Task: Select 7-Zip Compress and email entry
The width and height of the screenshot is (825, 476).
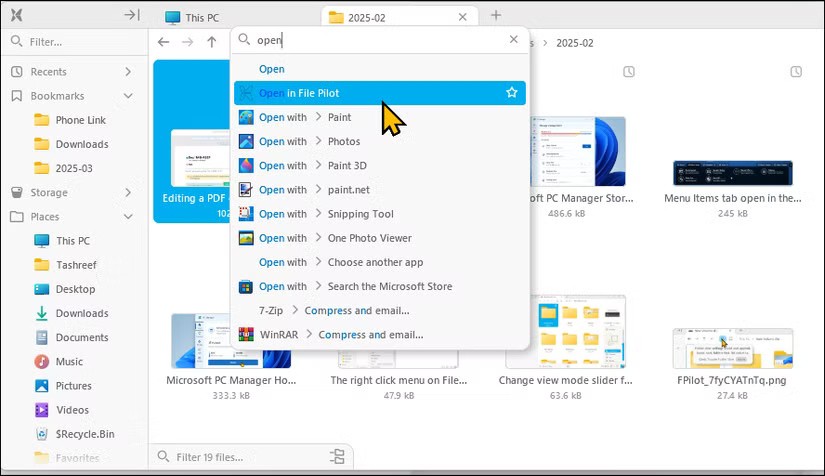Action: 356,310
